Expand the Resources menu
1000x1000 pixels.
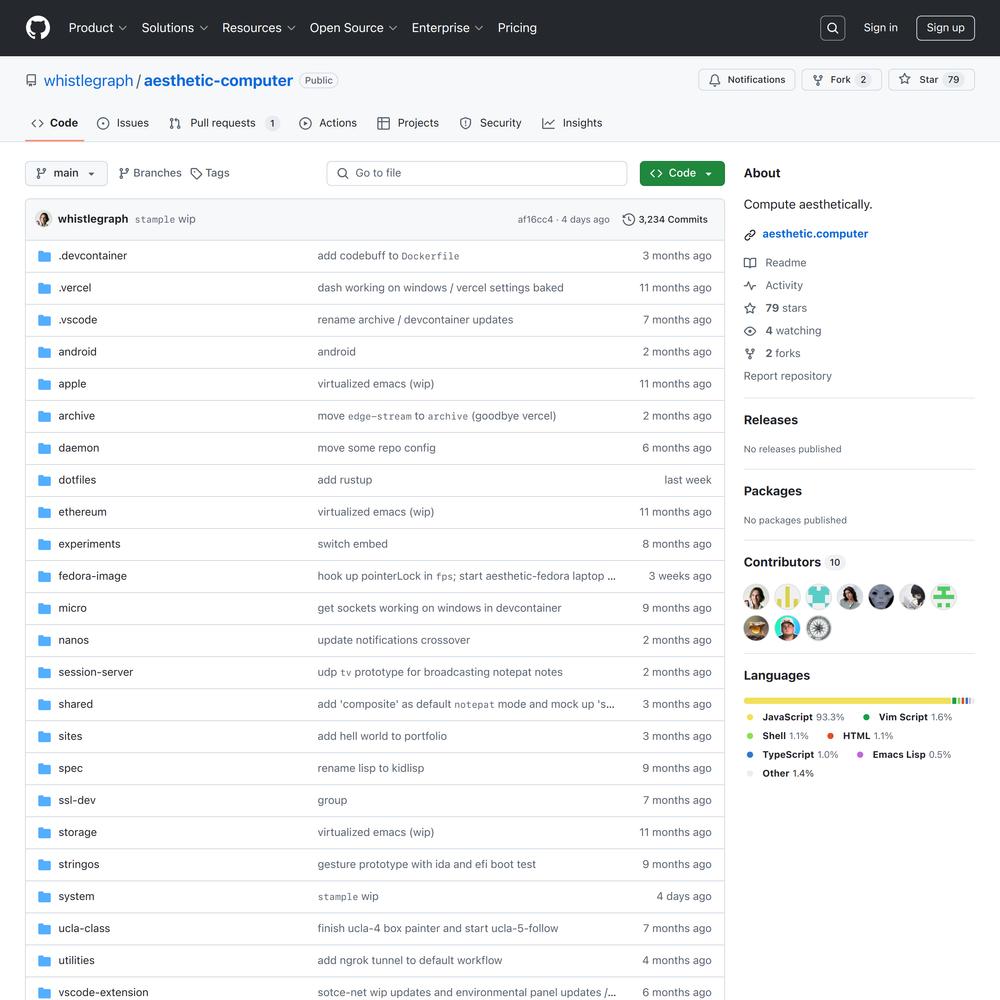pos(258,28)
